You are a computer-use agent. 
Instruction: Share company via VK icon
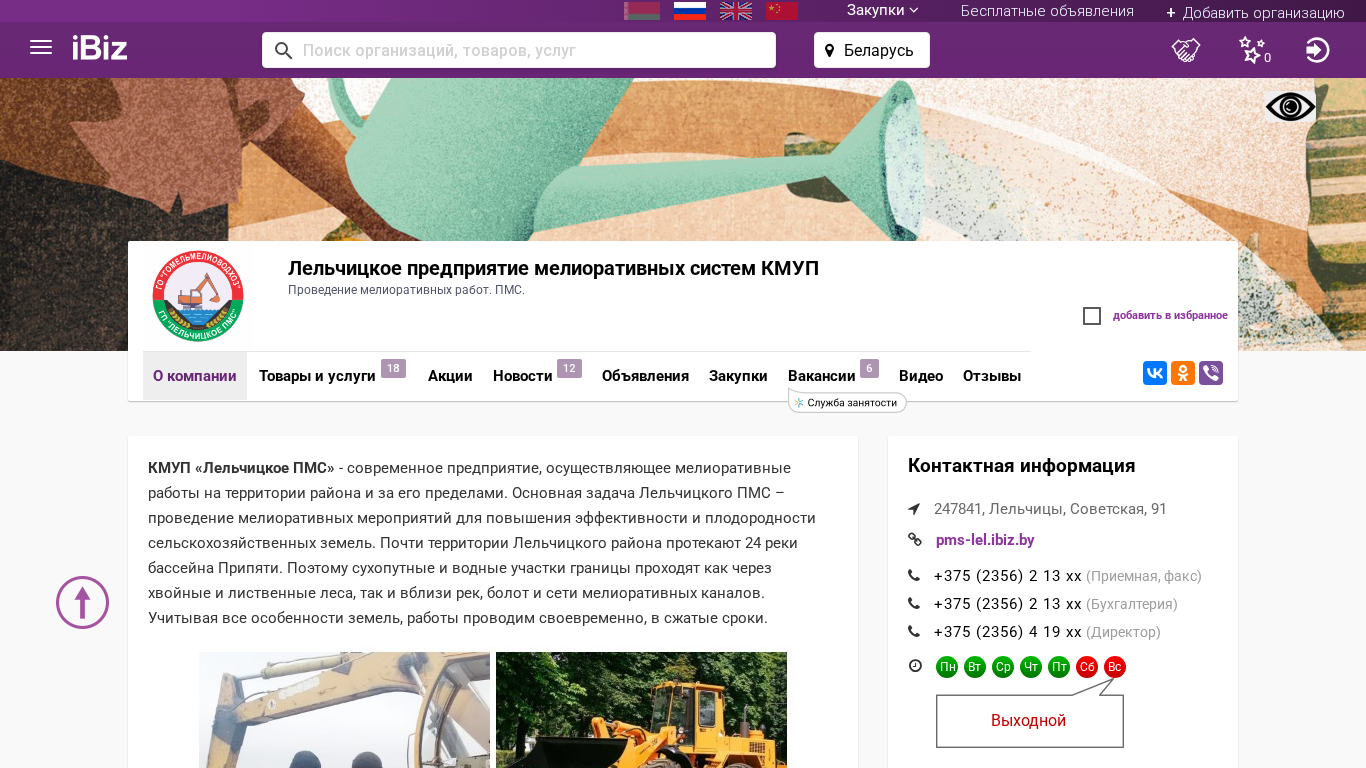1155,374
